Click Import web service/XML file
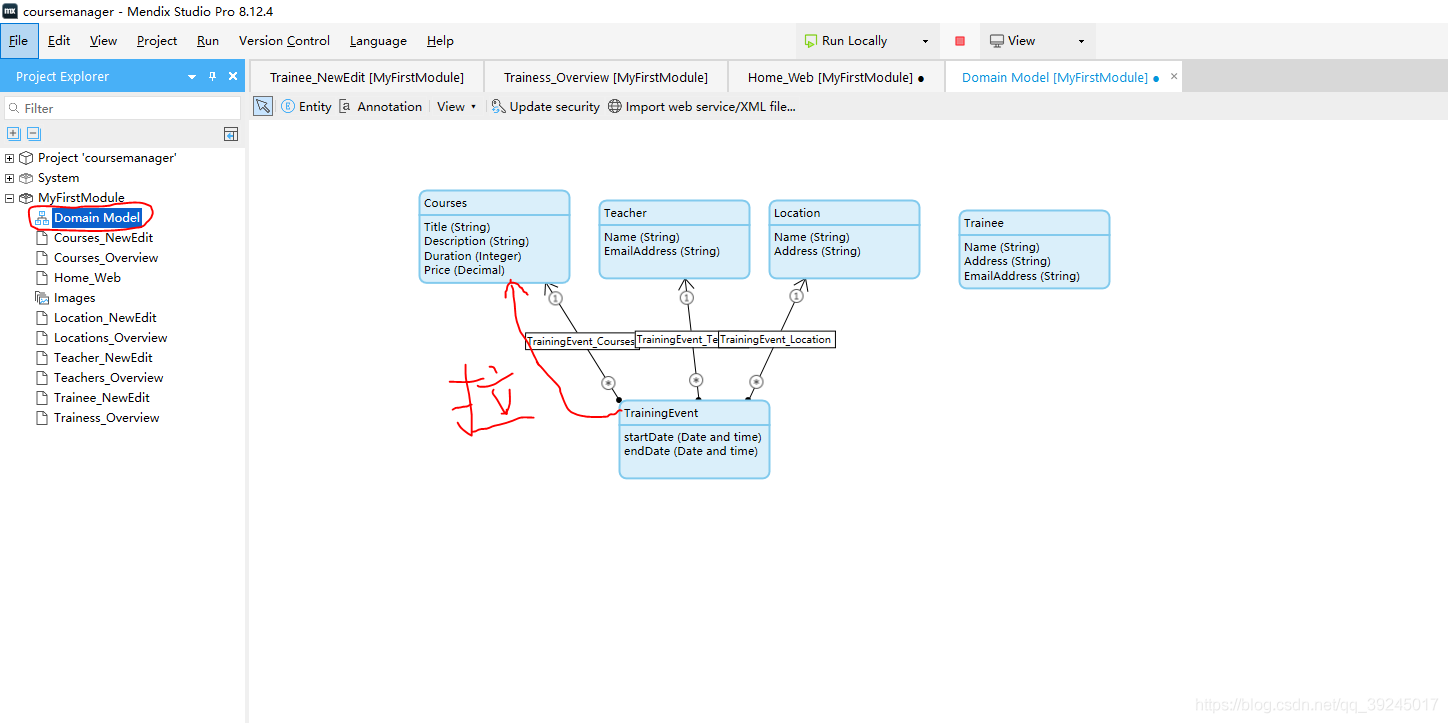1448x723 pixels. coord(702,107)
